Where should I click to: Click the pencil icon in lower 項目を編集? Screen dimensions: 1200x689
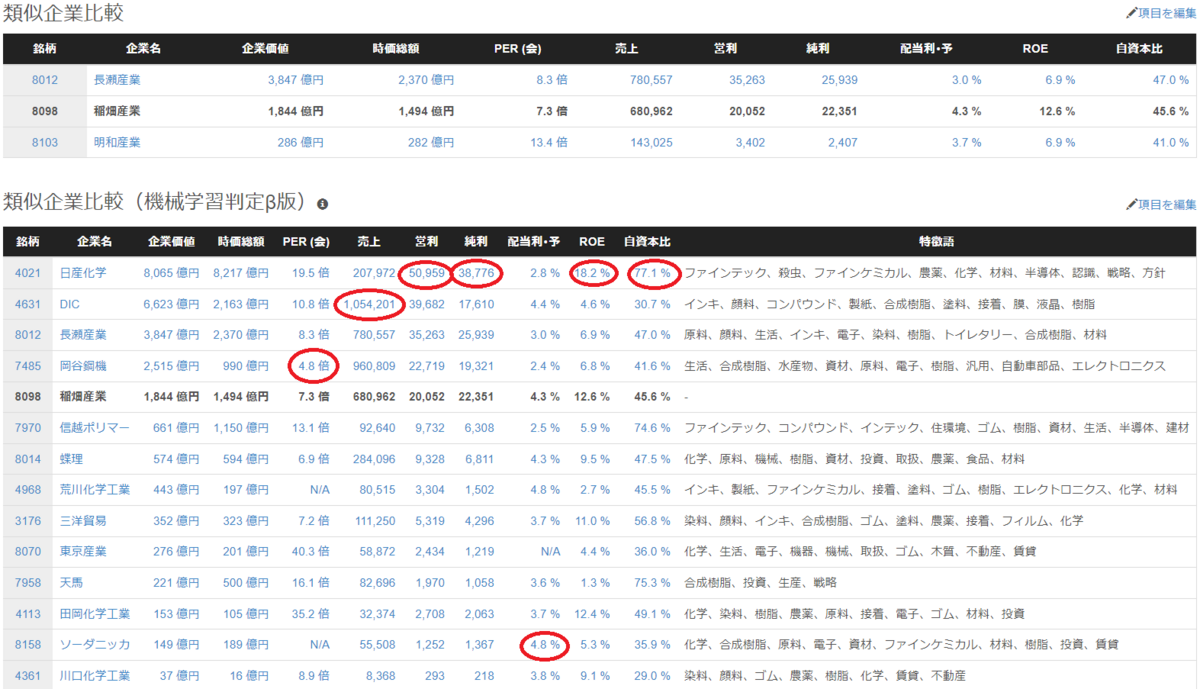pyautogui.click(x=1131, y=204)
